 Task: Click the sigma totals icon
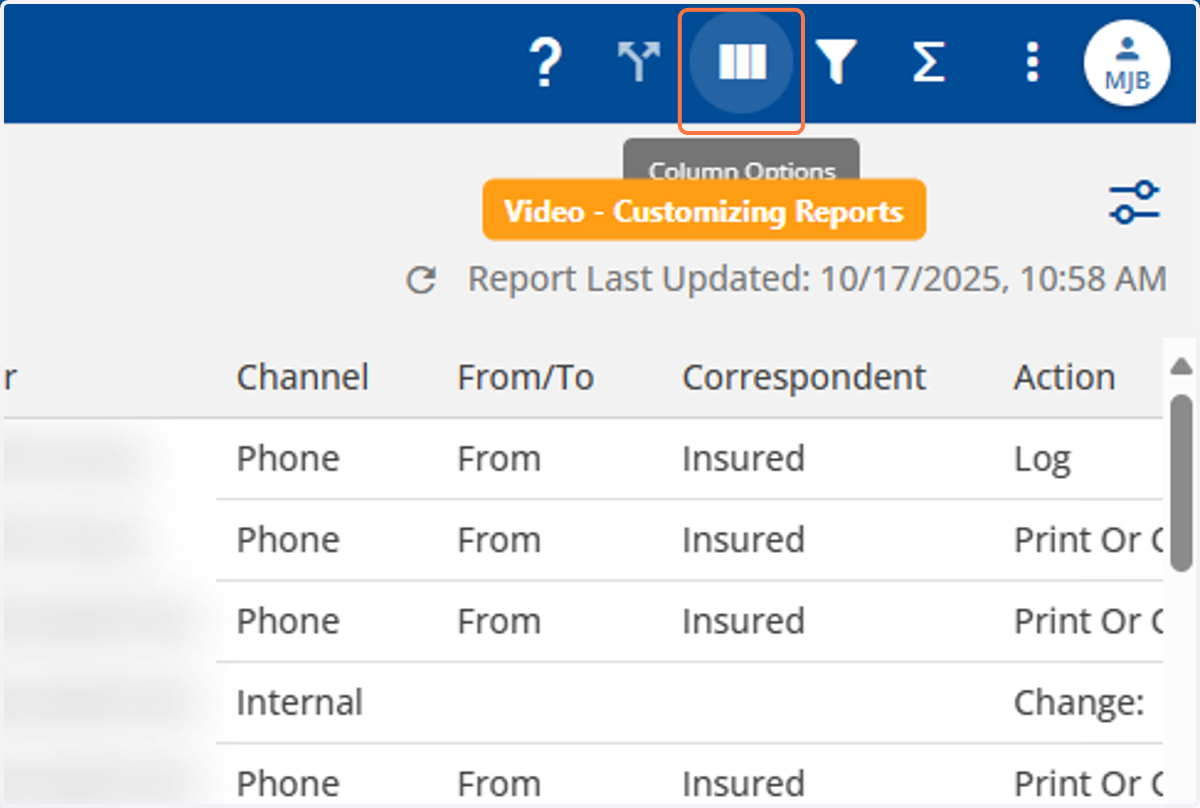tap(929, 64)
